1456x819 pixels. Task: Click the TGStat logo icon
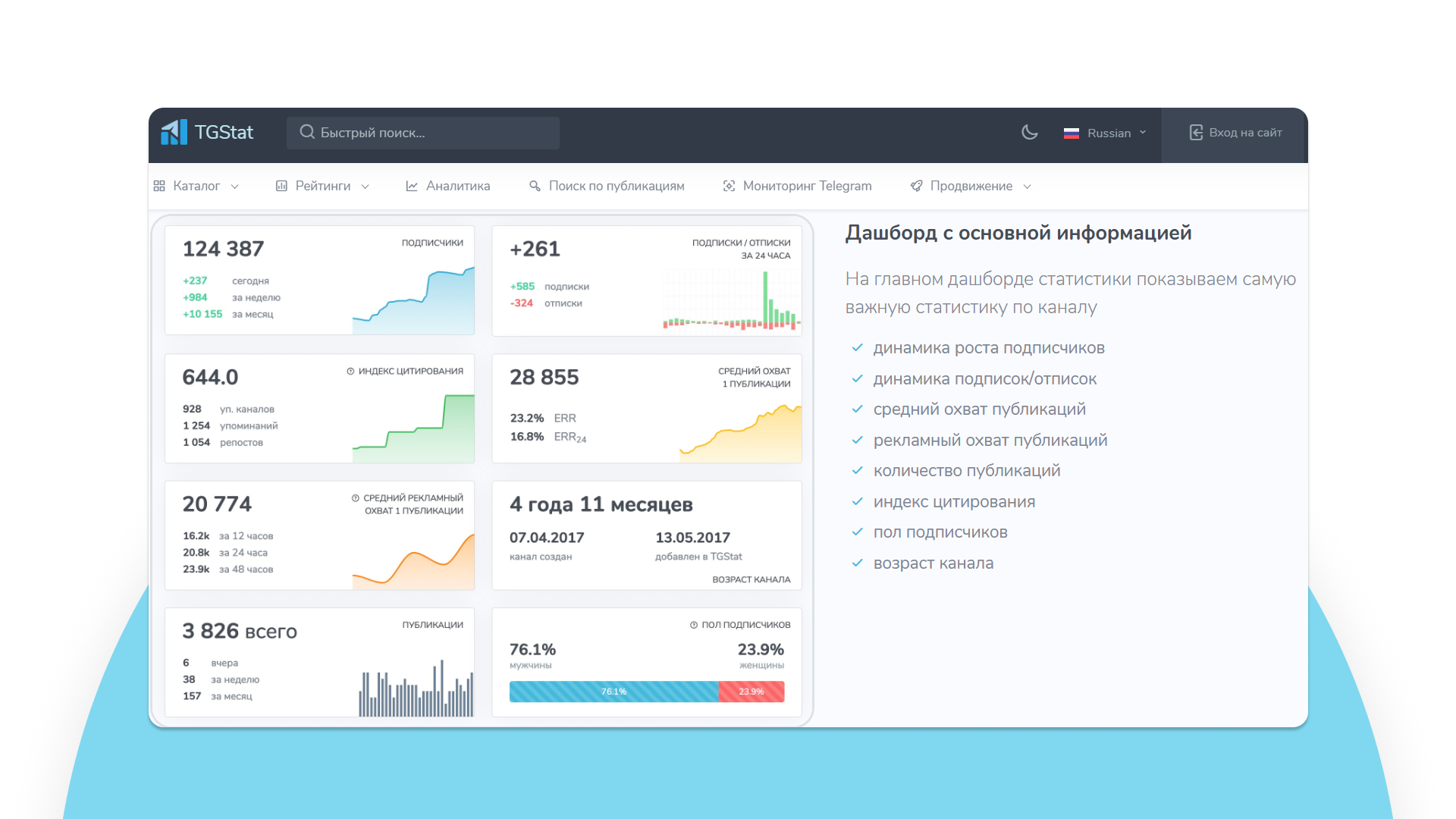[x=174, y=132]
